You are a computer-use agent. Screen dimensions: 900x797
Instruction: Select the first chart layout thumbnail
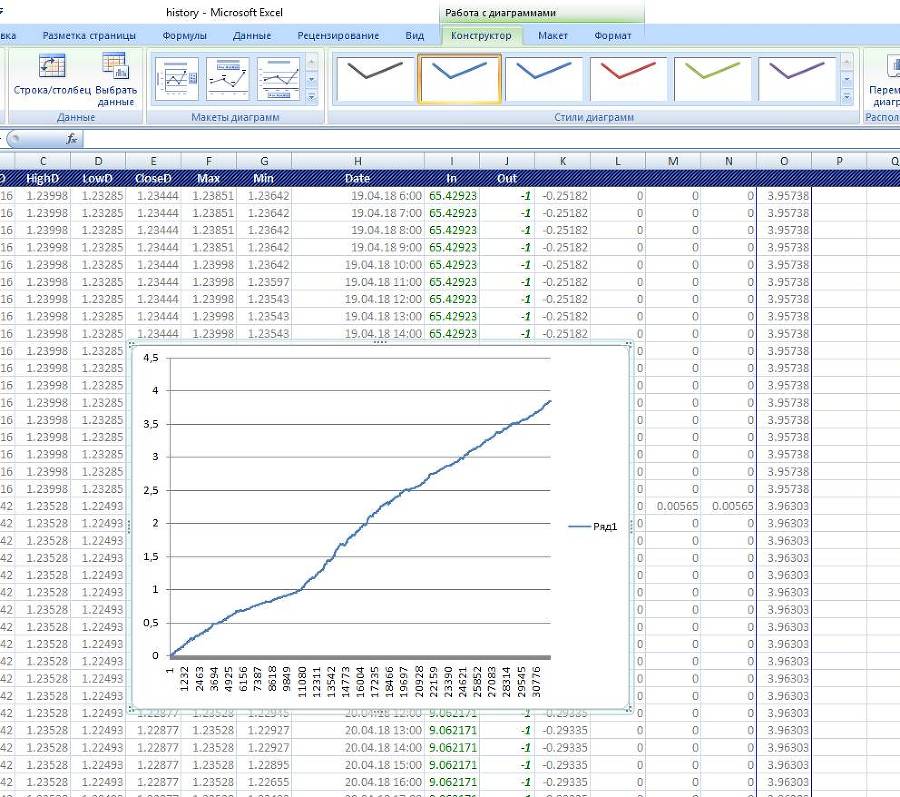177,79
